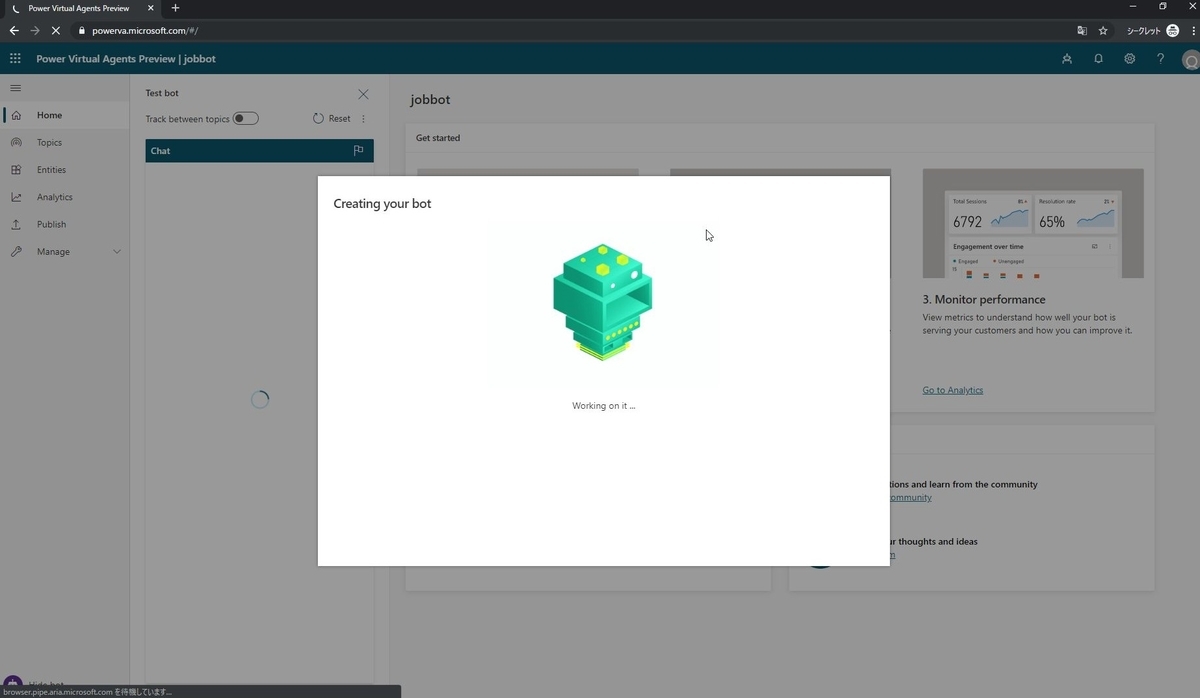The height and width of the screenshot is (698, 1200).
Task: Click the jobbot page title
Action: (x=430, y=100)
